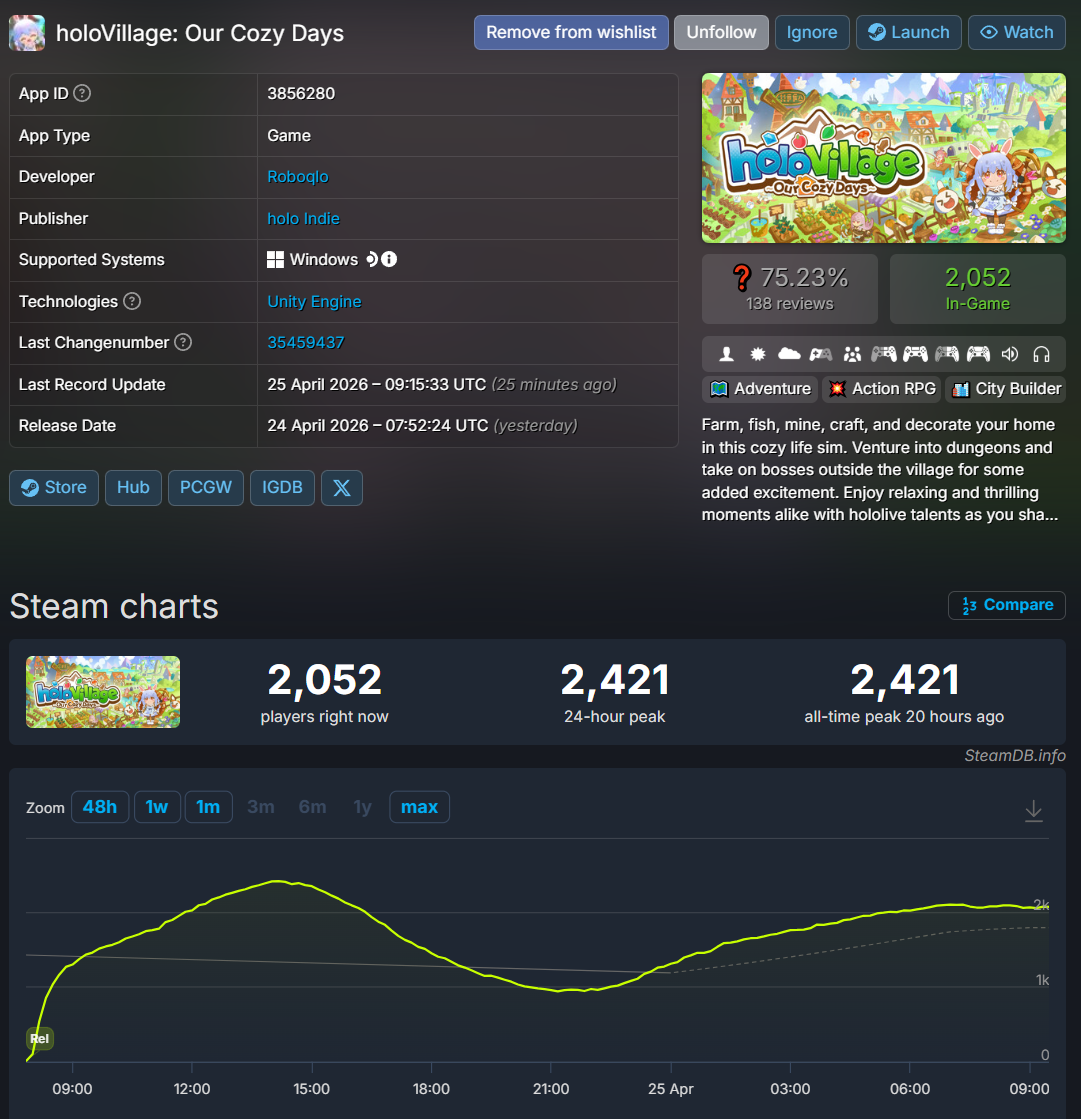1081x1119 pixels.
Task: Open the Compare charts button
Action: click(1006, 605)
